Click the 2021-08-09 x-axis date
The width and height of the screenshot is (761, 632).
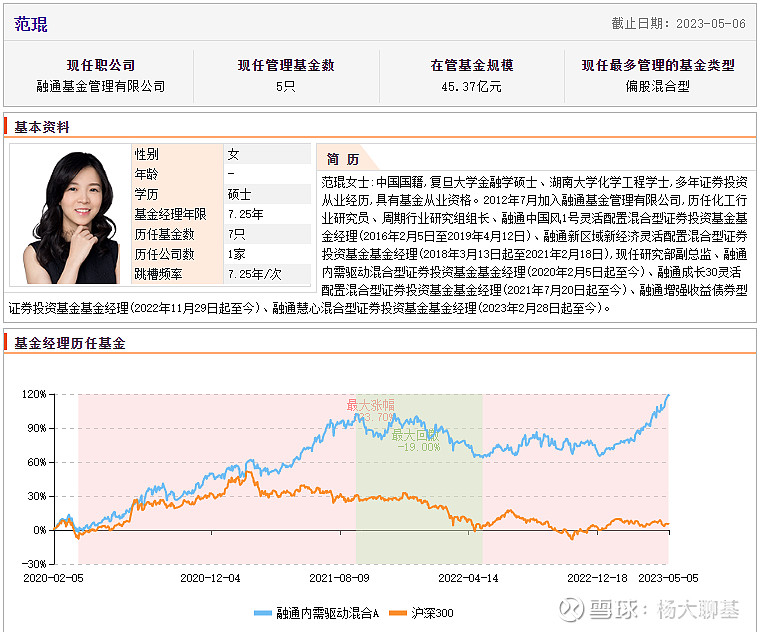339,578
